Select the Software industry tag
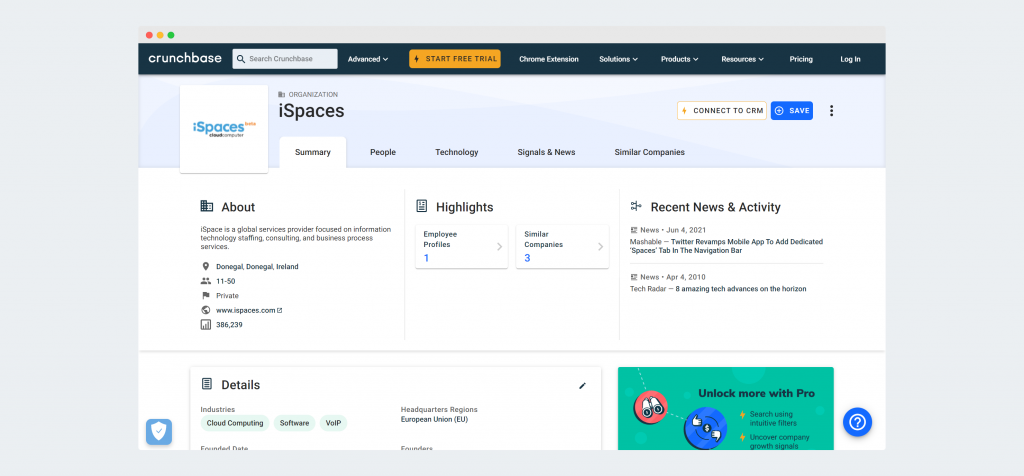1024x476 pixels. tap(295, 423)
